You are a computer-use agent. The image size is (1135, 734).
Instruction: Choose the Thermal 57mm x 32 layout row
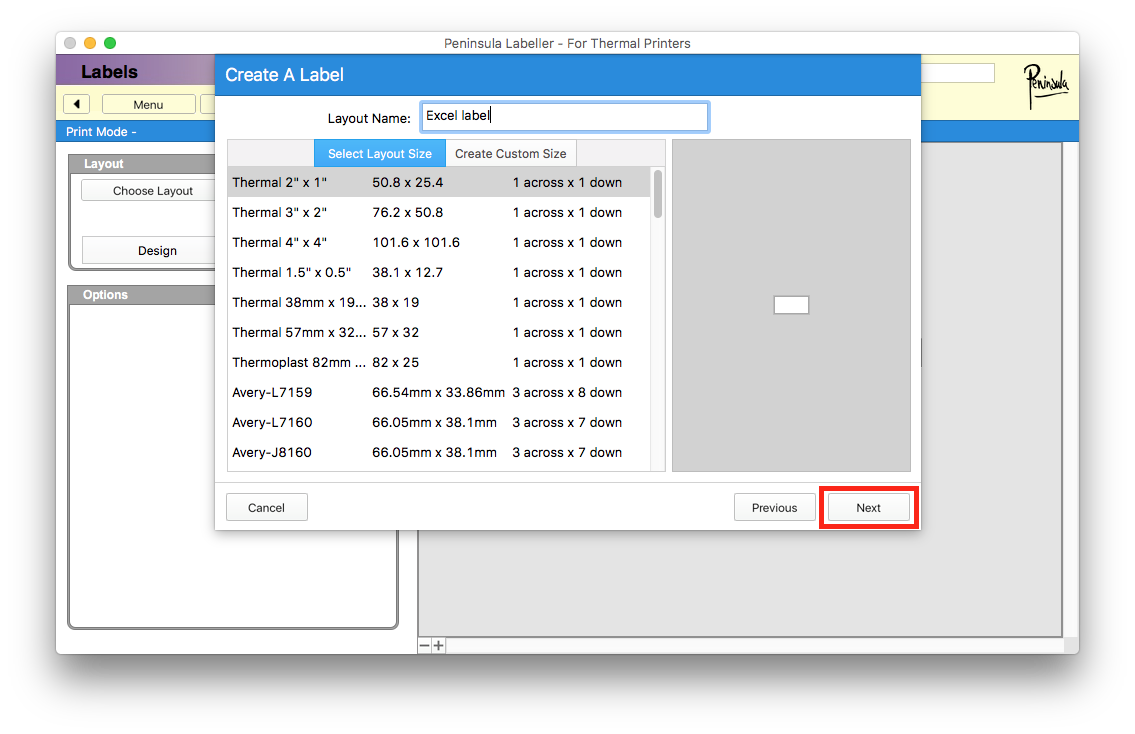[439, 332]
